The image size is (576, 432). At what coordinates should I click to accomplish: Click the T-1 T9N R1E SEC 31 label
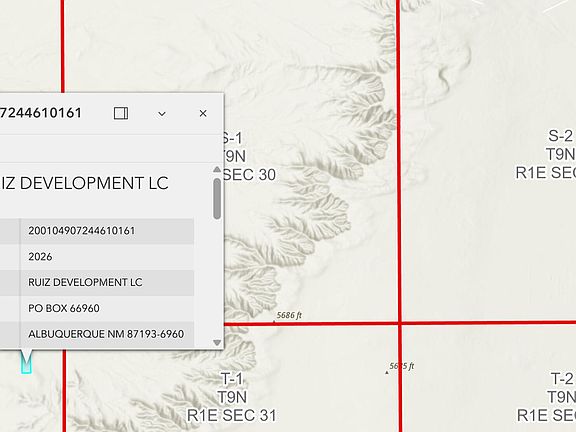pyautogui.click(x=231, y=397)
